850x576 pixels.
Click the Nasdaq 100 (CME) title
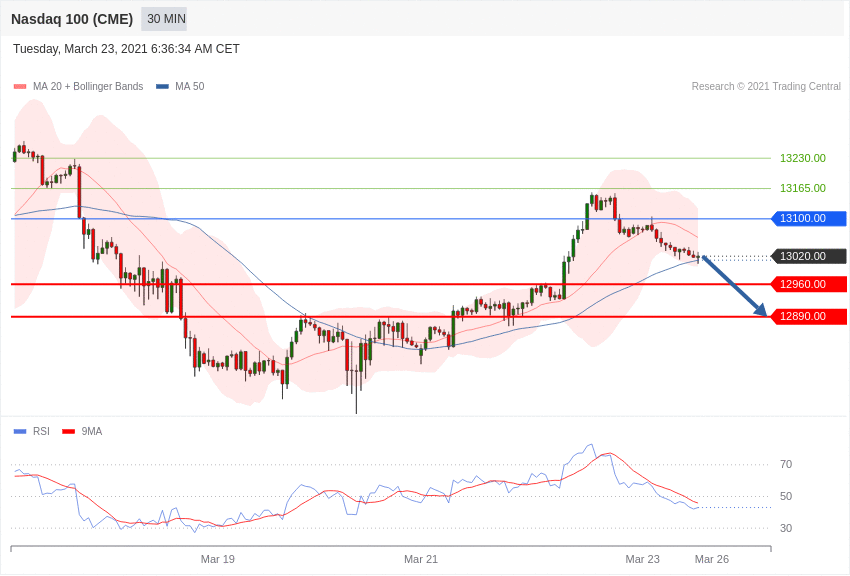click(x=72, y=19)
